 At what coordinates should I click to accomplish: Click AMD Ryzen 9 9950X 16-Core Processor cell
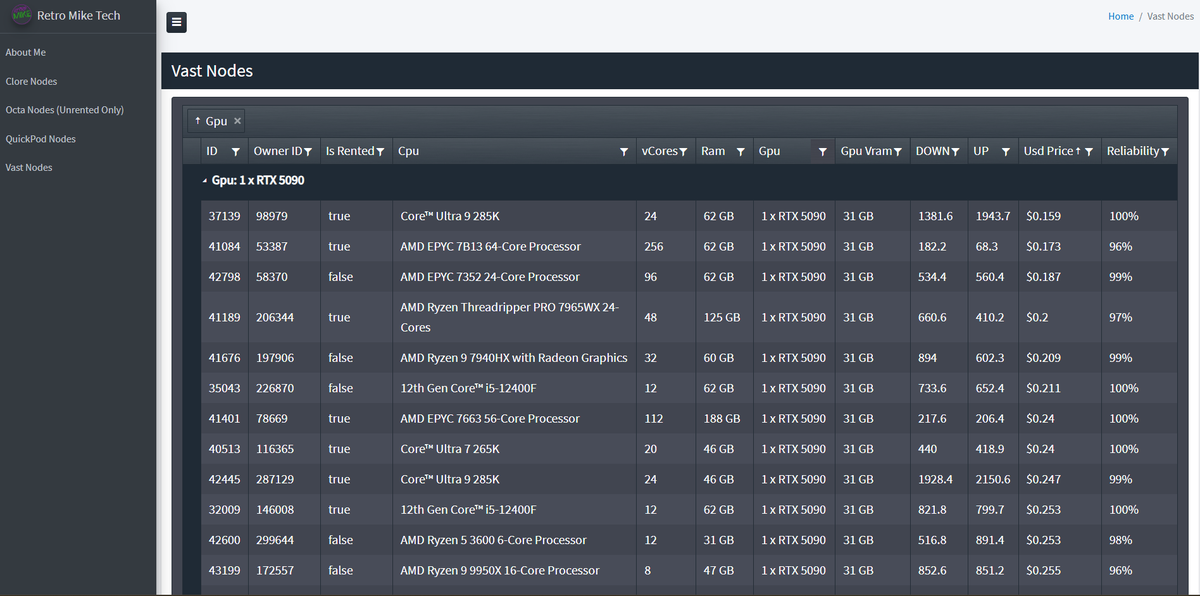[x=515, y=570]
